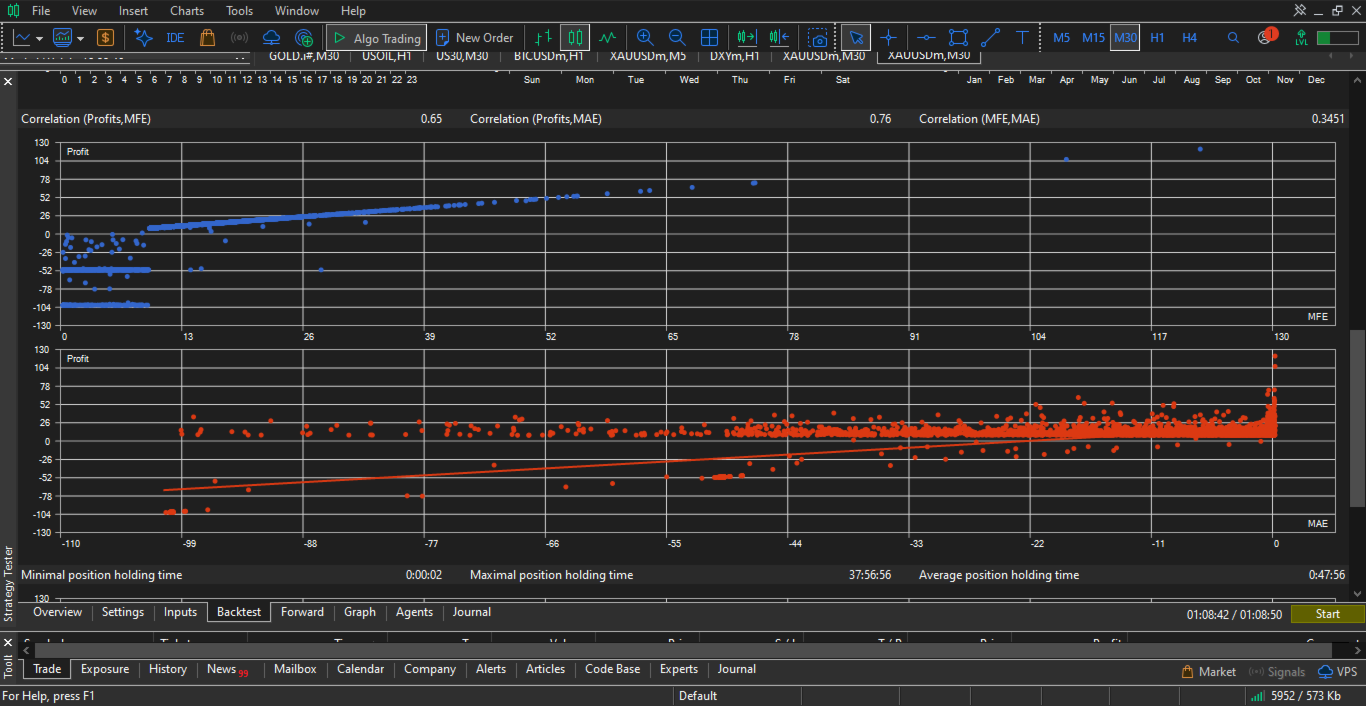Screen dimensions: 1366x706
Task: Open the Charts menu
Action: pyautogui.click(x=187, y=11)
